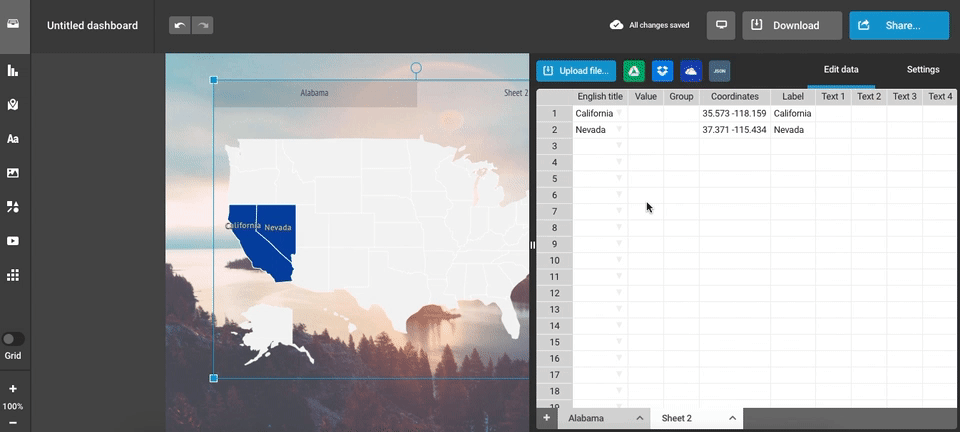Select the Nevada coordinates cell
Image resolution: width=960 pixels, height=432 pixels.
pos(734,130)
